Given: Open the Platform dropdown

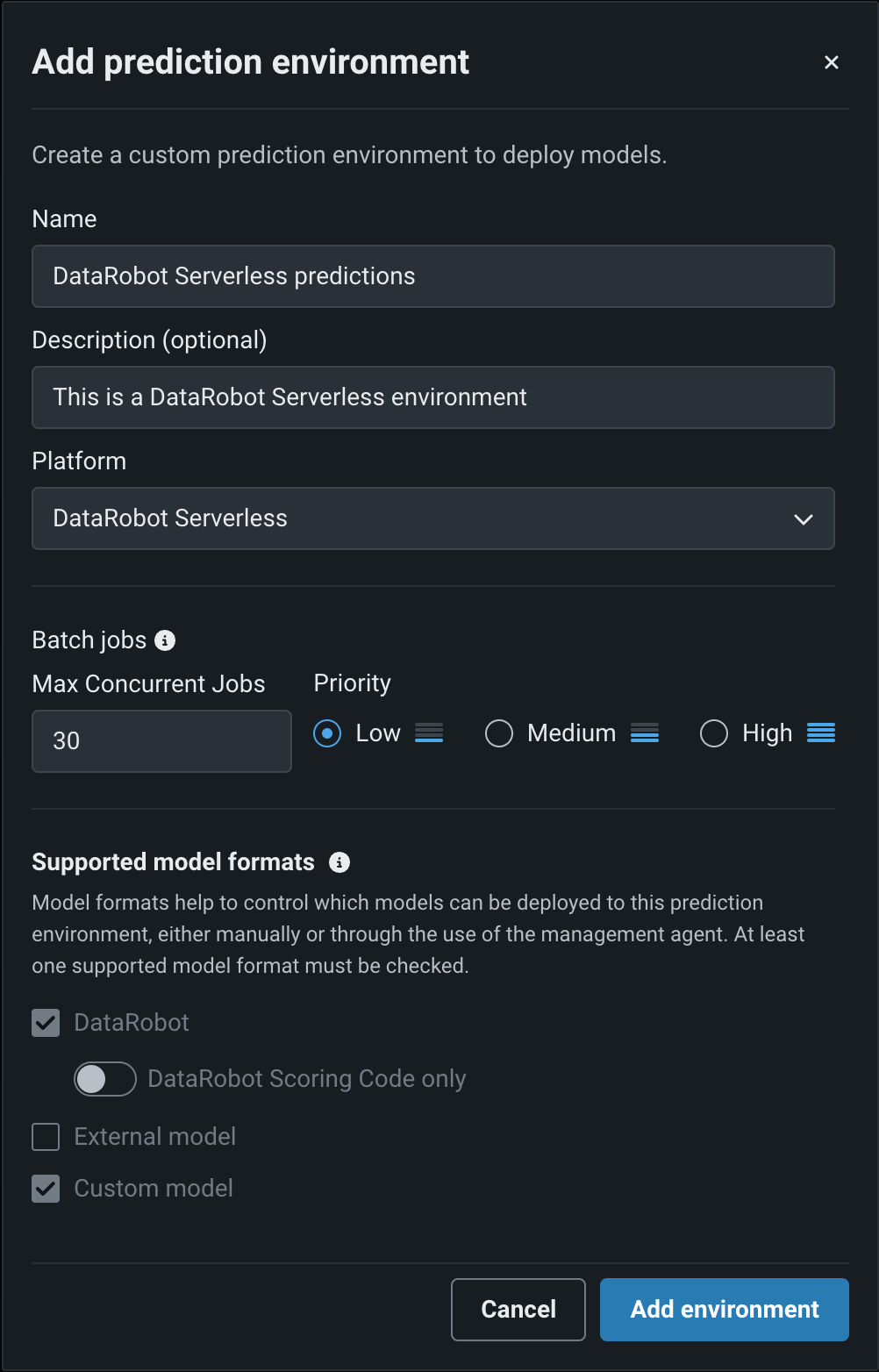Looking at the screenshot, I should 432,518.
